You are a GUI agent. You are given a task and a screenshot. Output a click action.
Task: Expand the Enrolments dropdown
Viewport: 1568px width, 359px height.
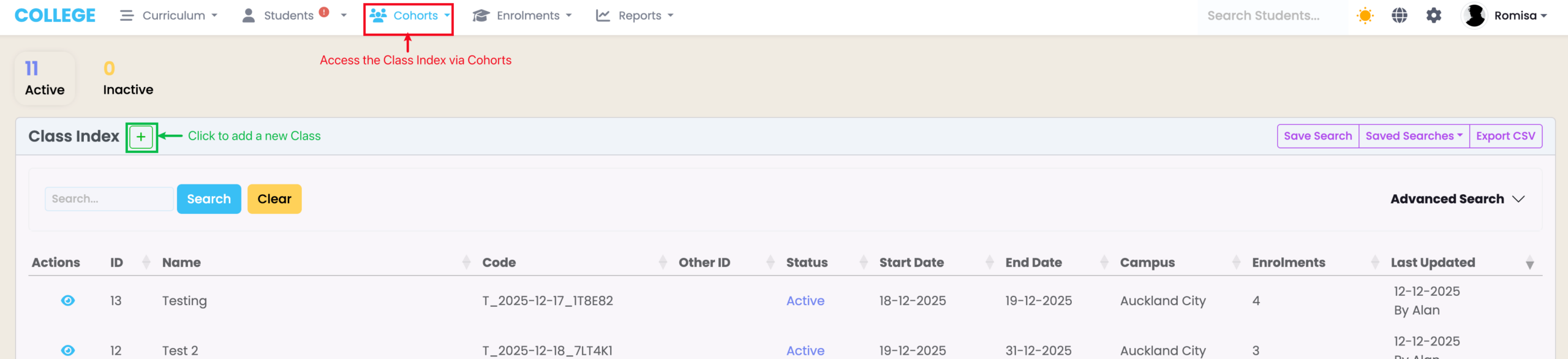pos(522,15)
